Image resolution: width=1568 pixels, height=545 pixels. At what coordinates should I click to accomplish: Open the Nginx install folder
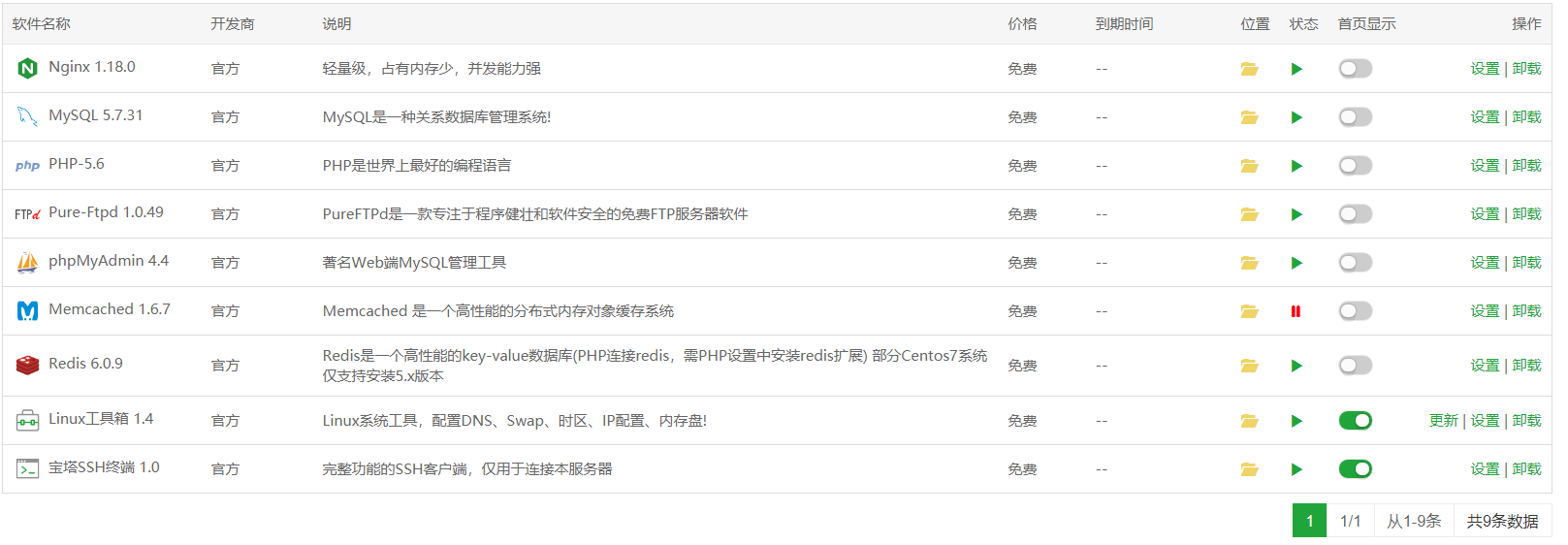1249,69
